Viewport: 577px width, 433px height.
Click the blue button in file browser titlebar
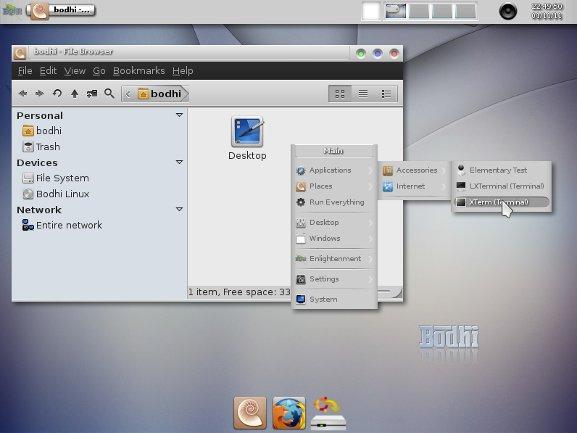click(x=378, y=54)
